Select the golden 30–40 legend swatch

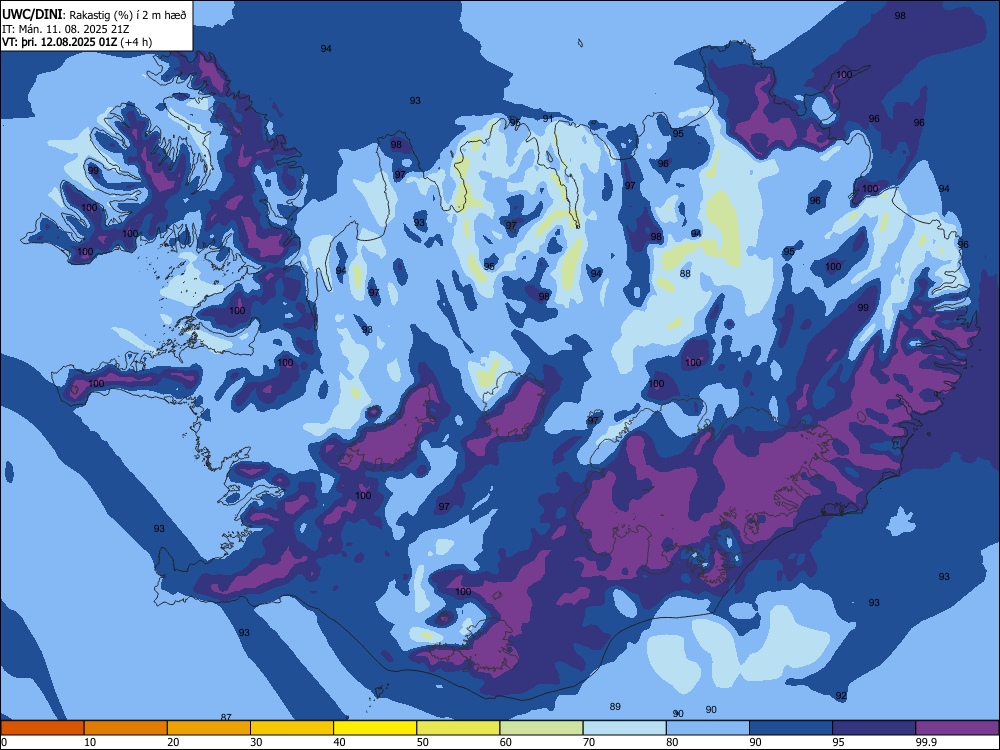point(292,728)
